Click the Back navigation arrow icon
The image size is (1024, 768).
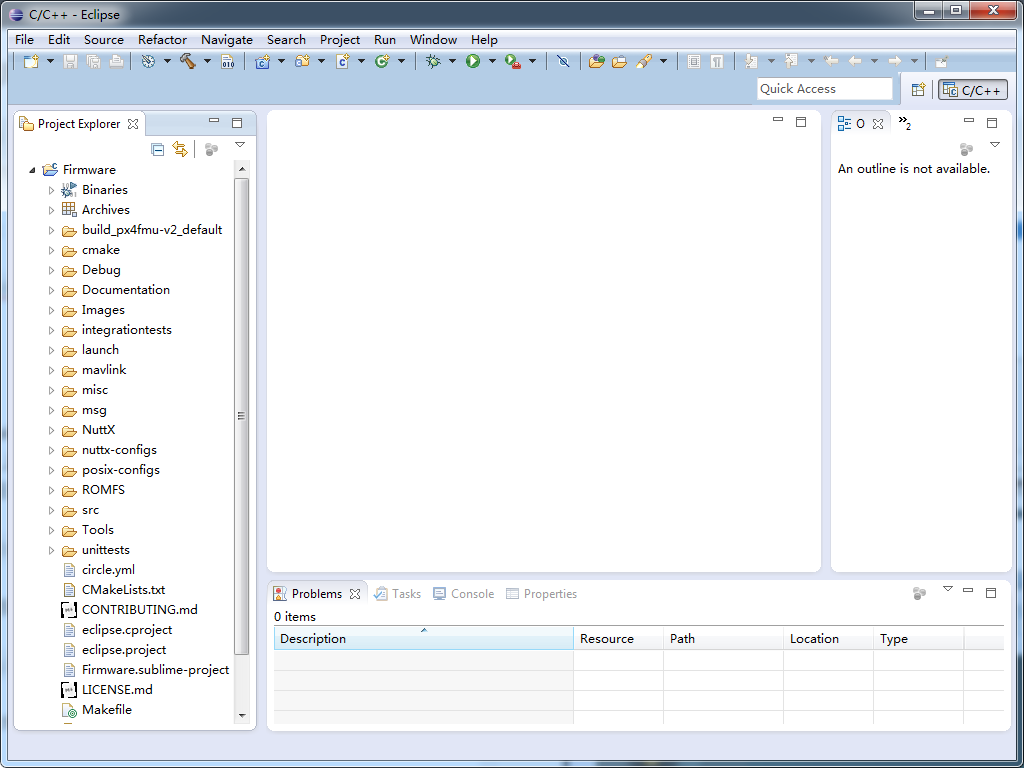point(855,61)
